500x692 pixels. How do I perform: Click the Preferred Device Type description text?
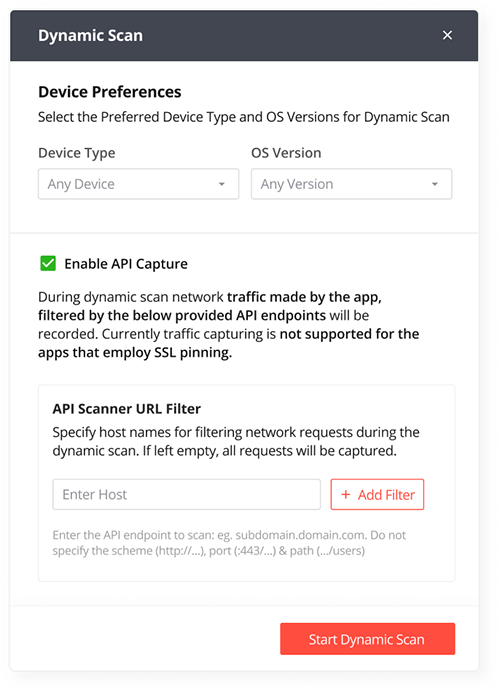click(x=244, y=117)
